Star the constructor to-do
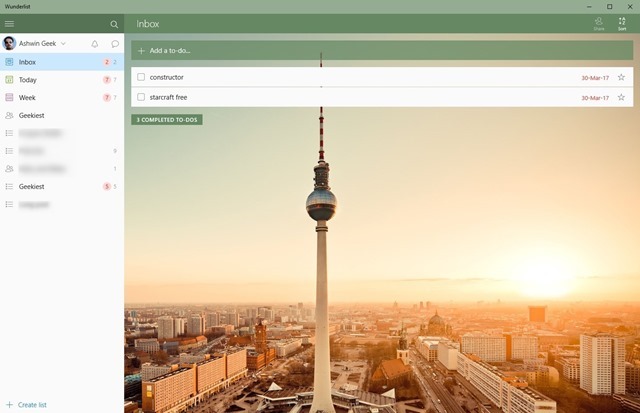640x413 pixels. [x=621, y=77]
